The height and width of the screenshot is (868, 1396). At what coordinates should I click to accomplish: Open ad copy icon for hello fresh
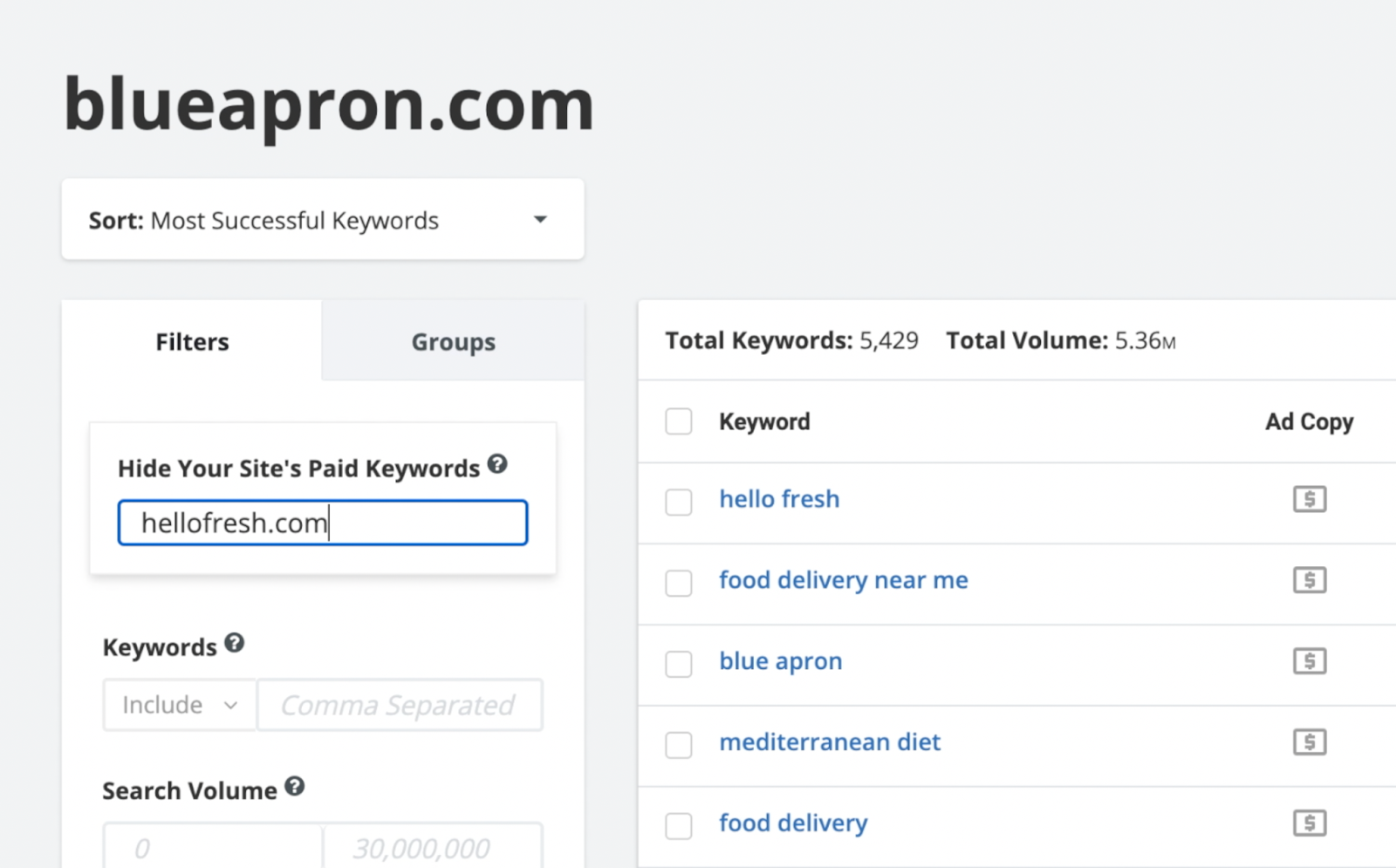click(1309, 500)
